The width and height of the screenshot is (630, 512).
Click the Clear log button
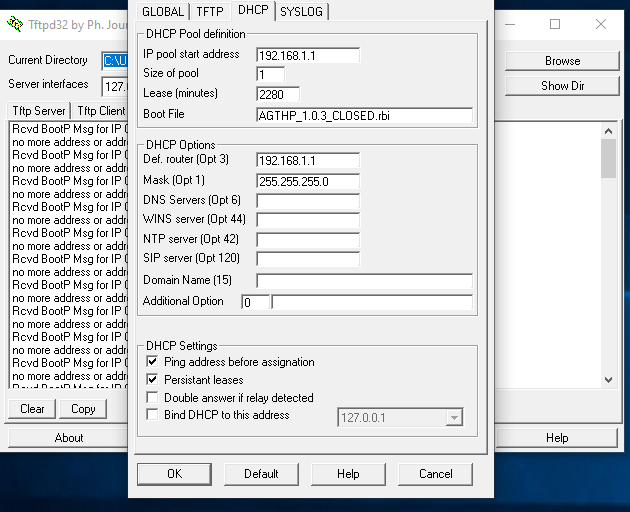[32, 409]
